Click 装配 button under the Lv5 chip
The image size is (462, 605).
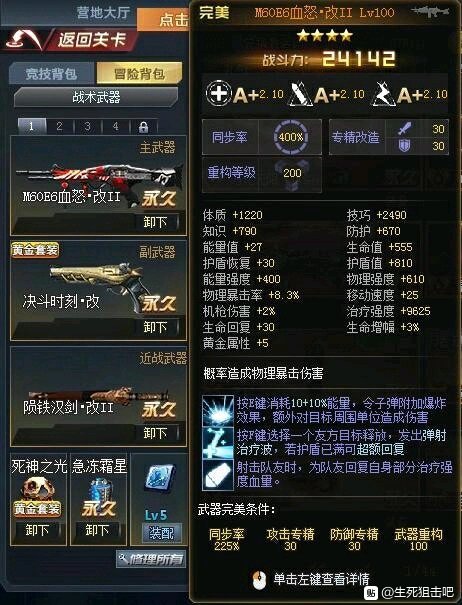coord(161,533)
